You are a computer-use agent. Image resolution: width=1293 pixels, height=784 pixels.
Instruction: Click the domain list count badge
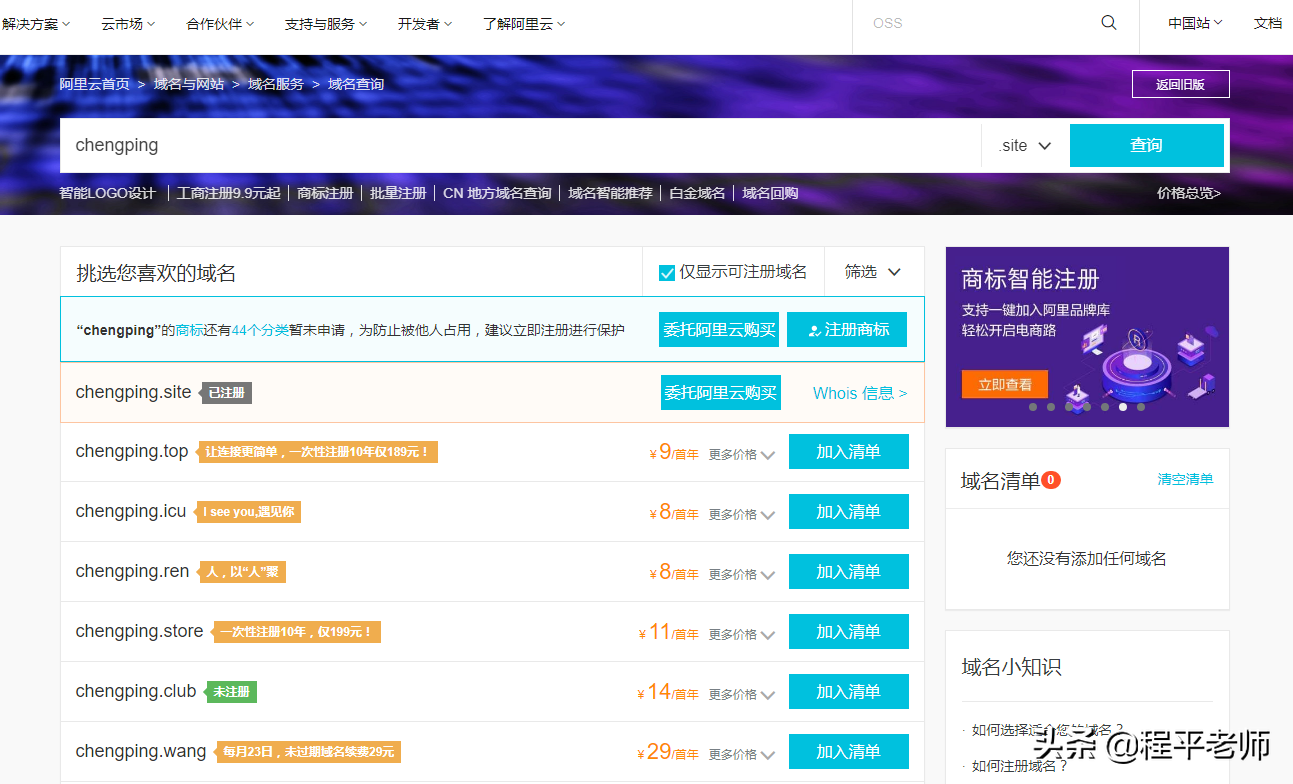pyautogui.click(x=1050, y=480)
